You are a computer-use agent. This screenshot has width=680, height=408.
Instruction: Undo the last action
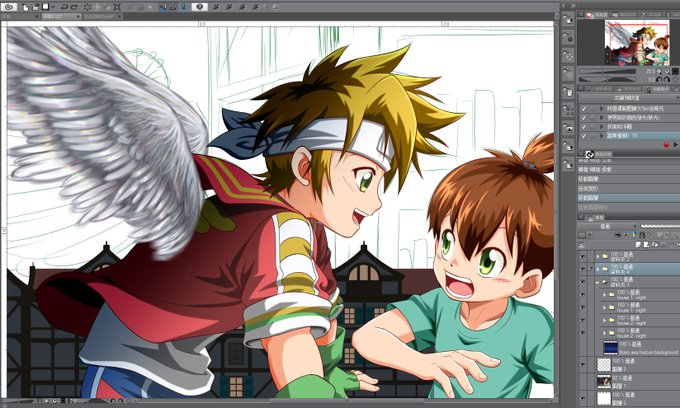point(65,7)
